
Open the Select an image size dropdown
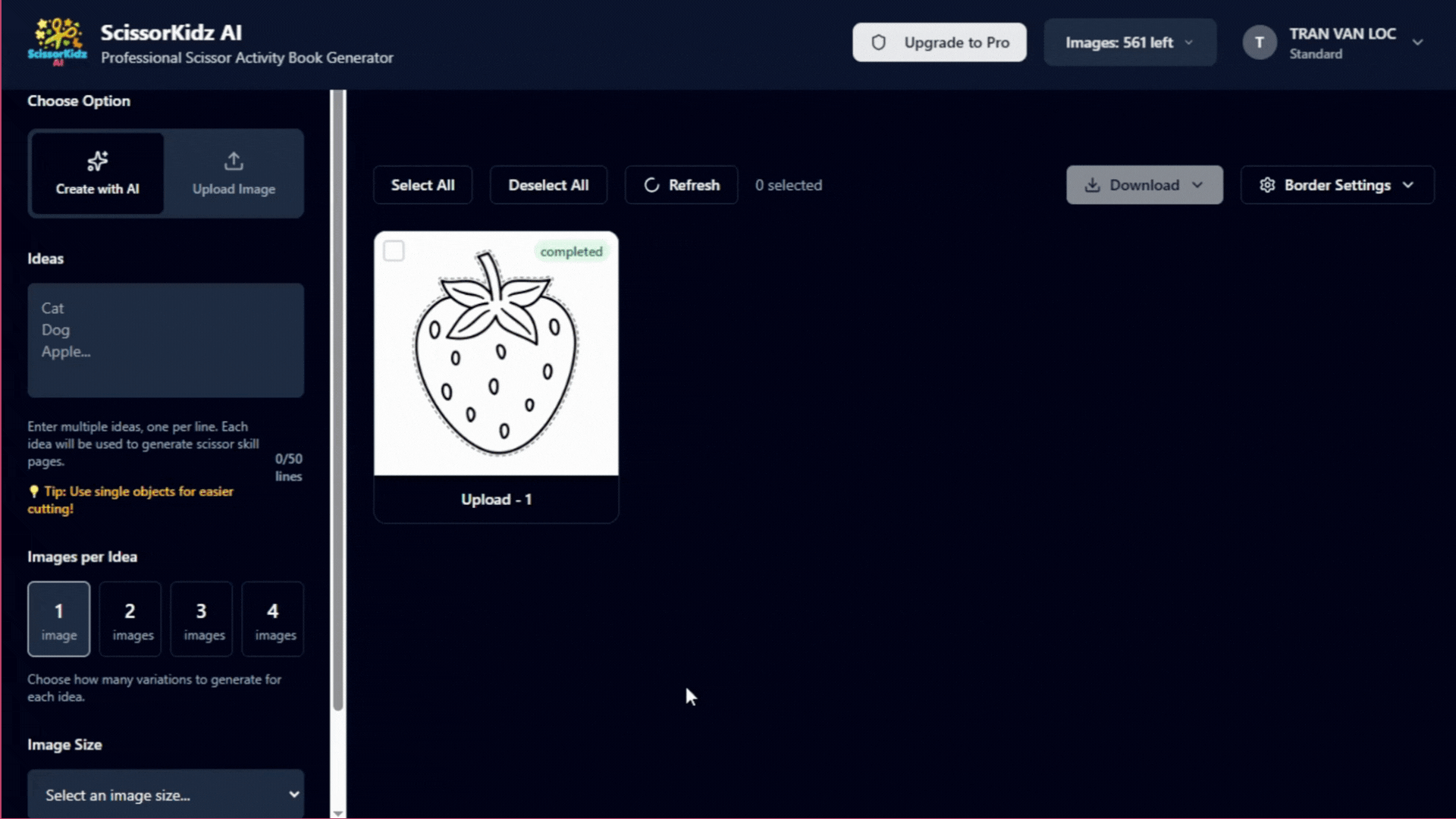point(166,795)
